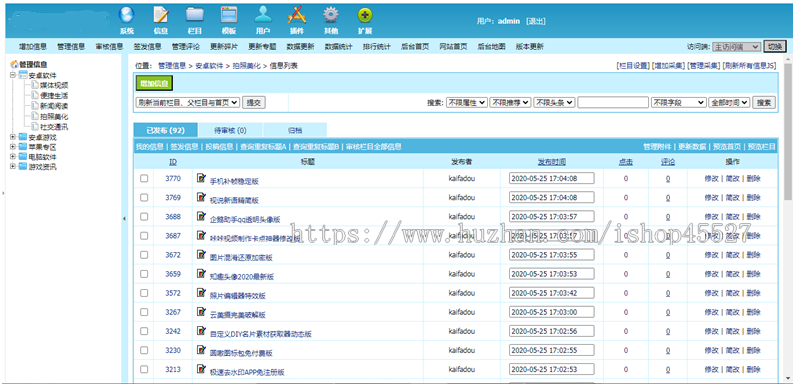The height and width of the screenshot is (386, 795).
Task: Collapse the sidebar with the left arrow handle
Action: coord(125,219)
